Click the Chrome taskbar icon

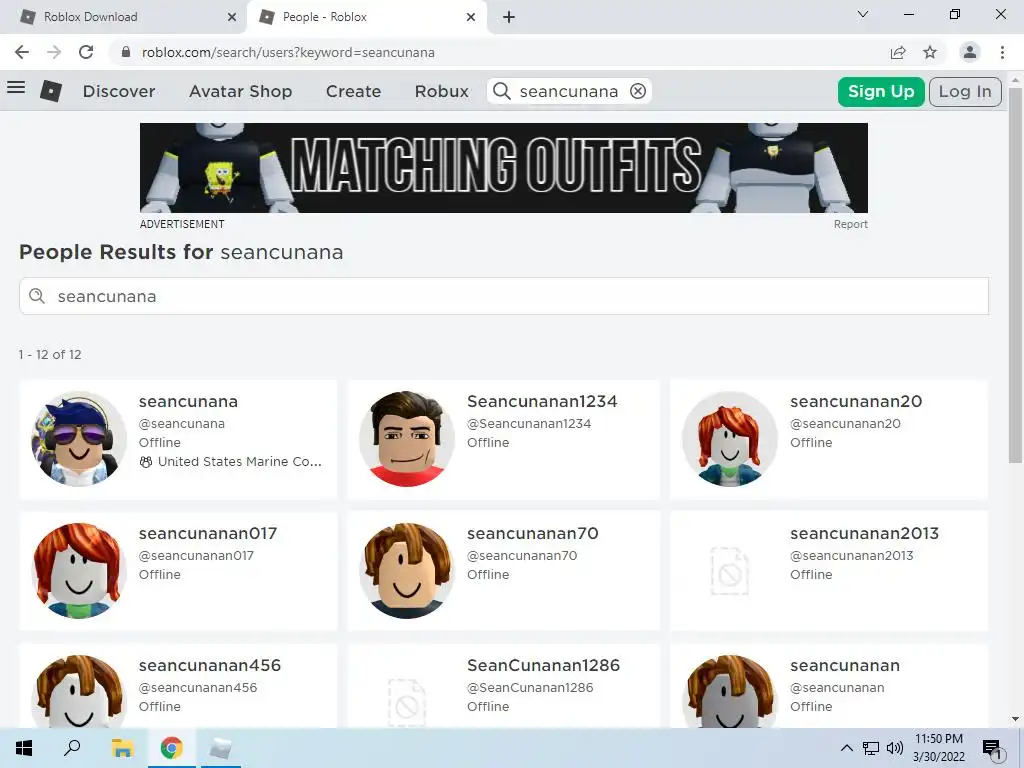(x=172, y=748)
